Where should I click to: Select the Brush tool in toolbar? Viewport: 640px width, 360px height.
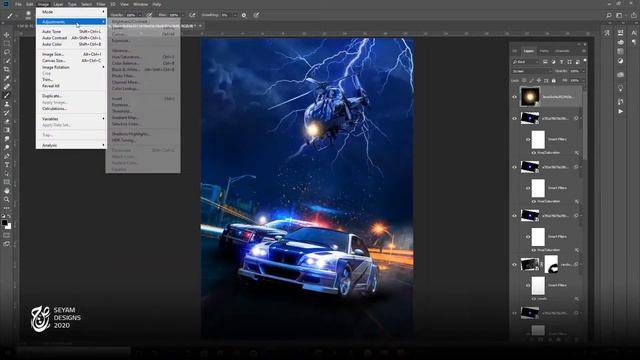coord(7,95)
